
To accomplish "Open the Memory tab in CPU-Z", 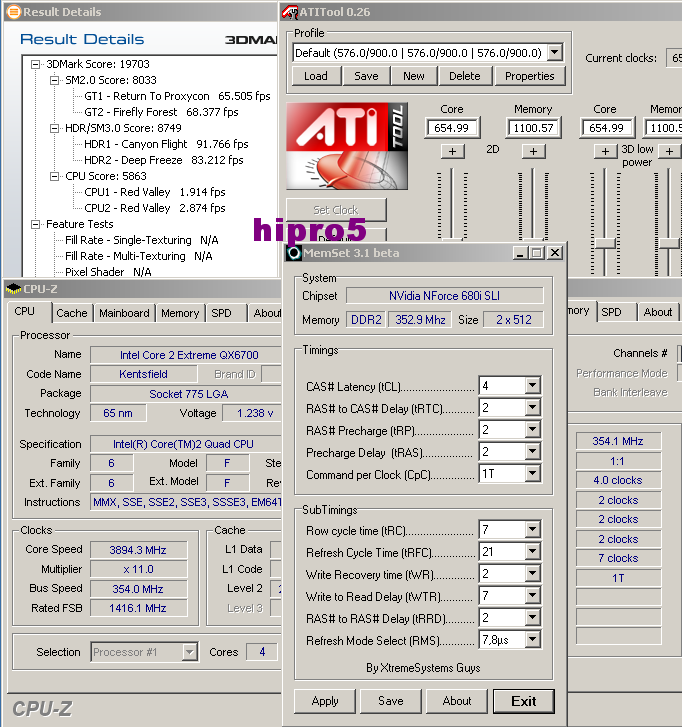I will coord(180,313).
